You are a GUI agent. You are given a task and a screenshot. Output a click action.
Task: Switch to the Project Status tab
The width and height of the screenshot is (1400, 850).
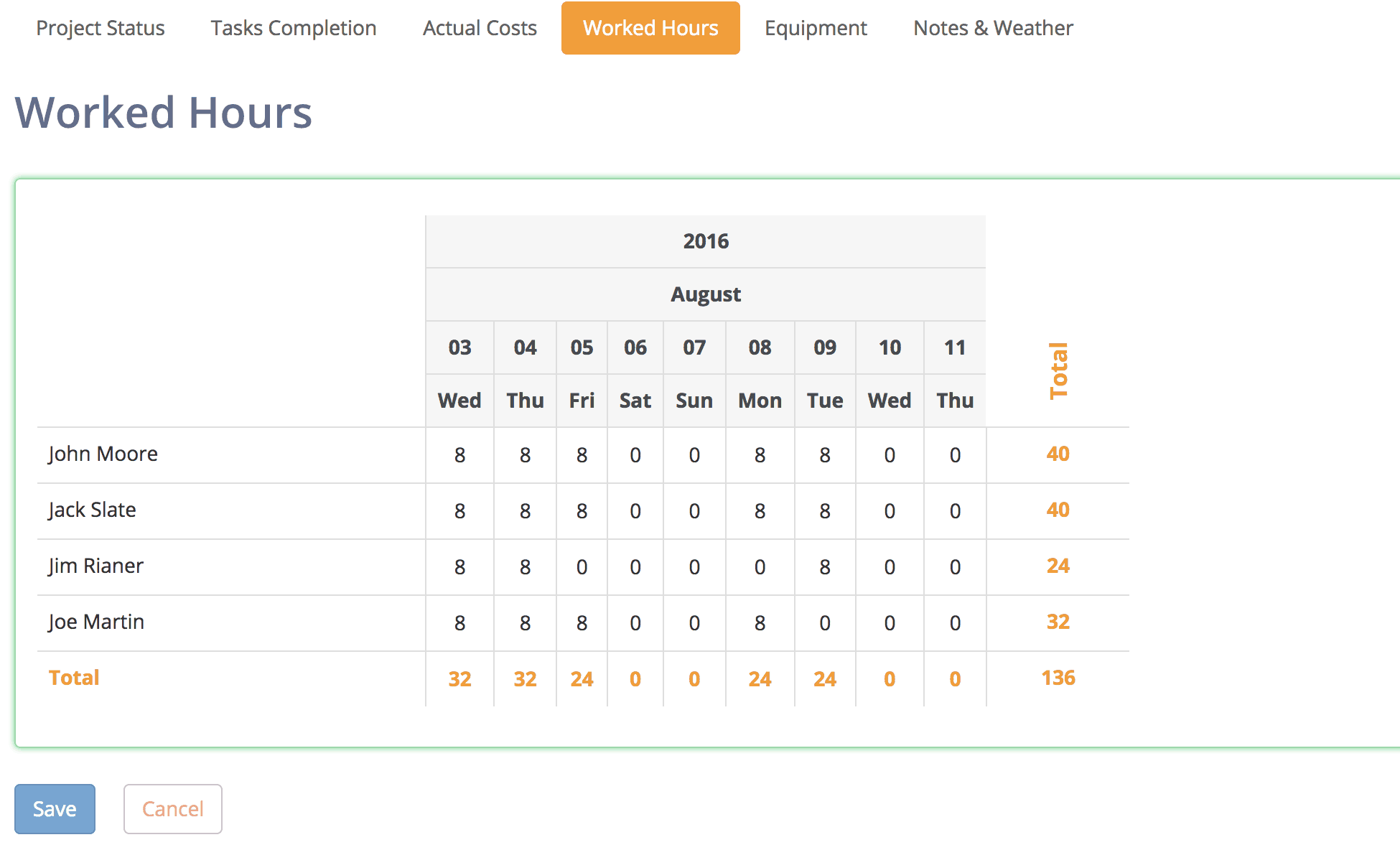[x=101, y=28]
